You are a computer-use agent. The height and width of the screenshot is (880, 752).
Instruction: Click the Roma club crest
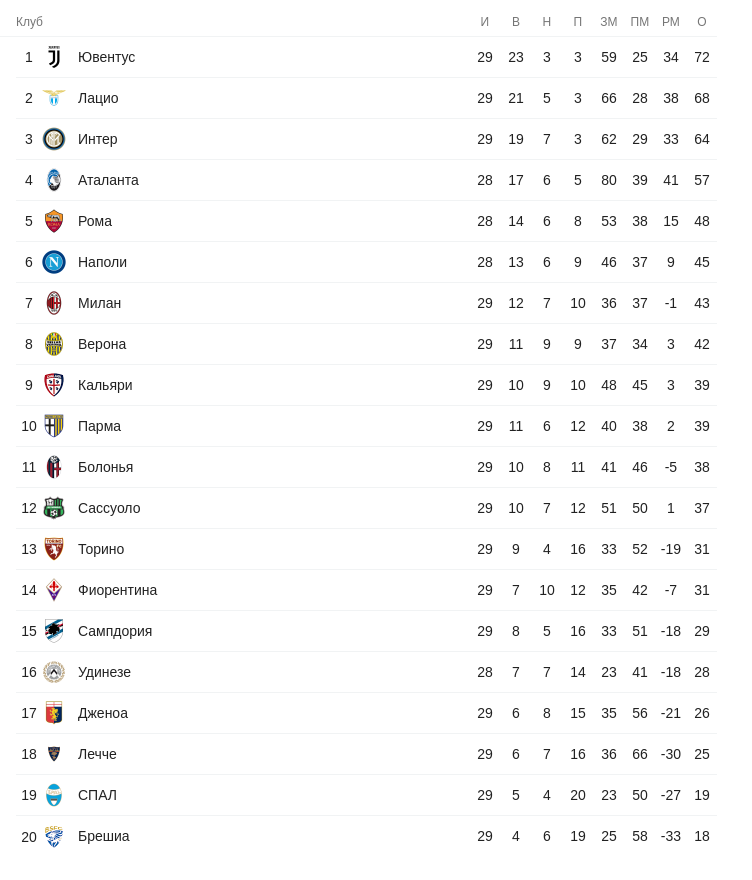54,221
